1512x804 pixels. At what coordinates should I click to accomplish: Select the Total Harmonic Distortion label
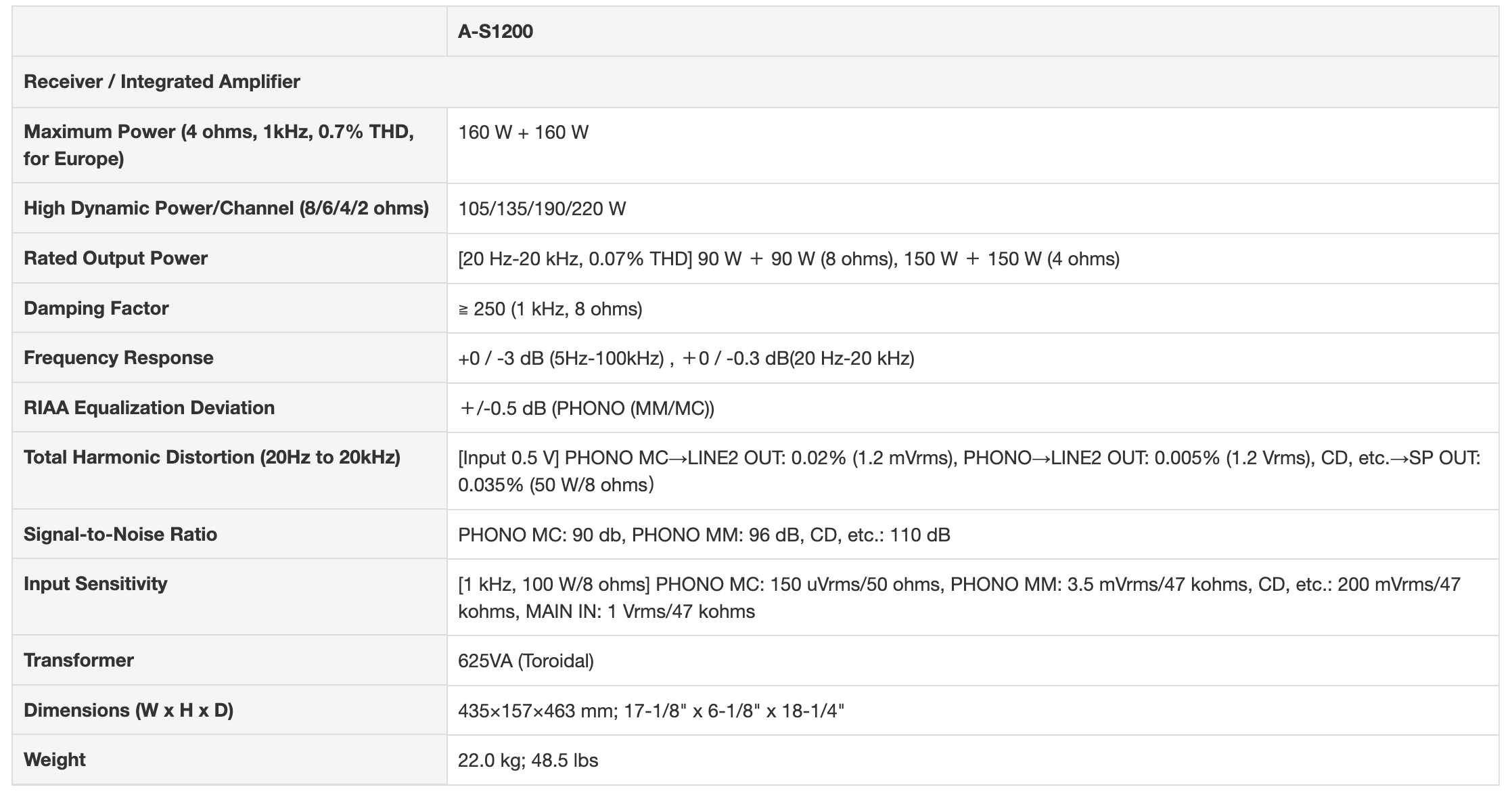tap(212, 457)
